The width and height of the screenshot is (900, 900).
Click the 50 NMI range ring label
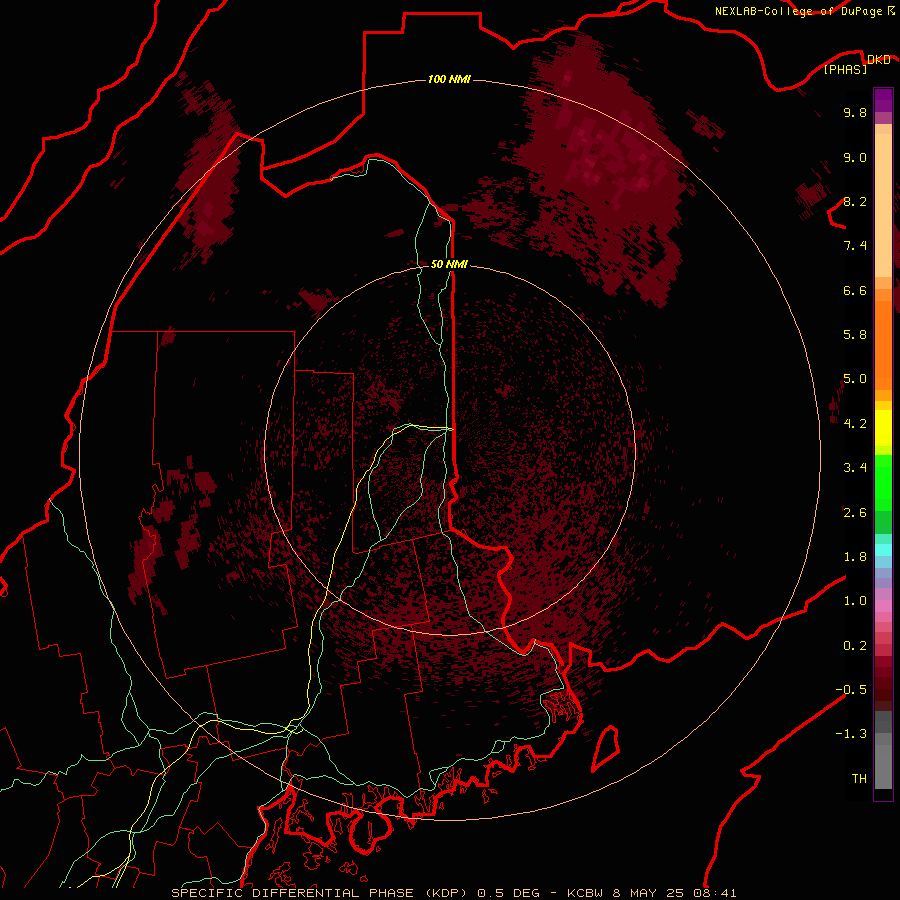tap(449, 264)
